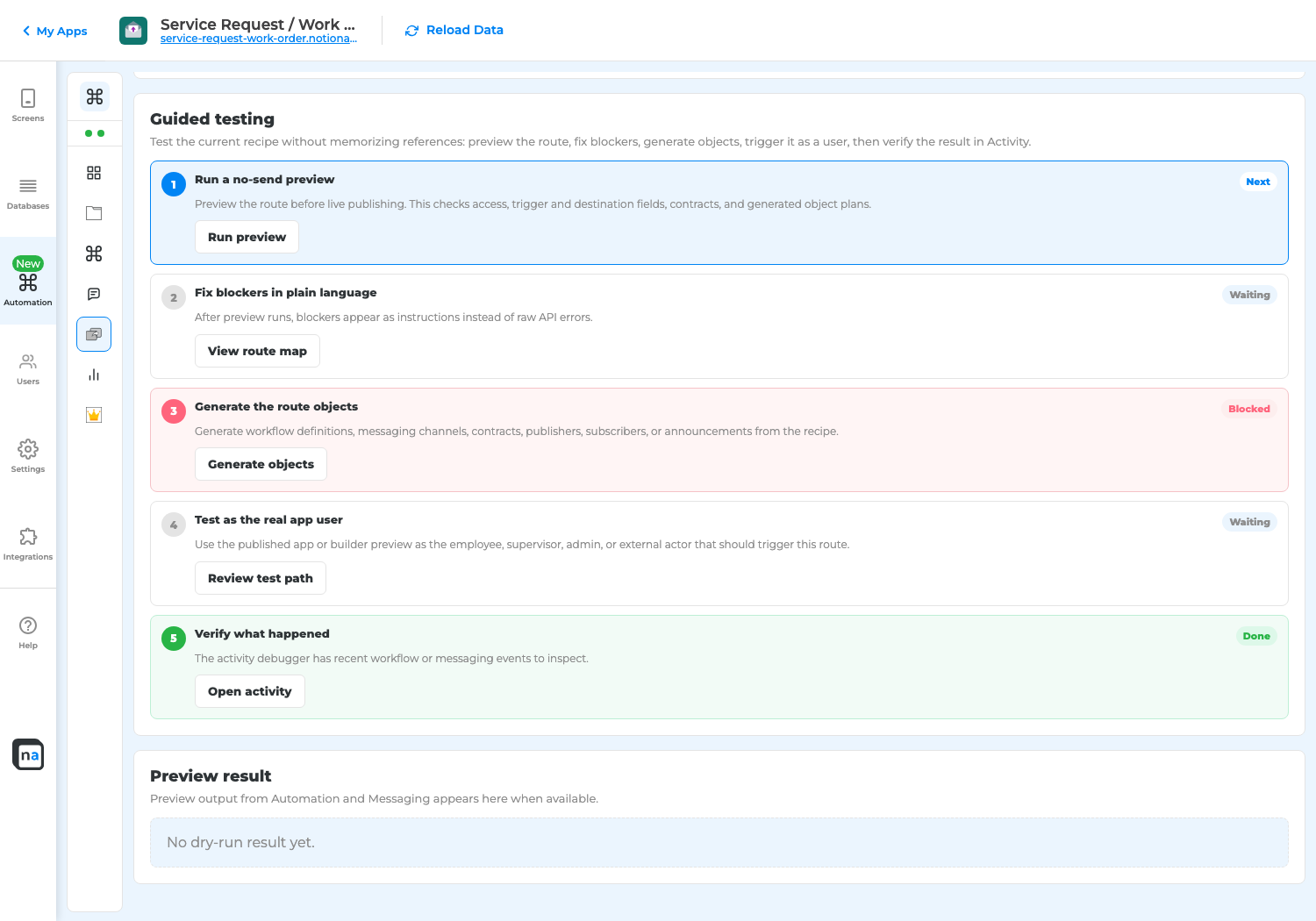Select the Automation section marked New
The image size is (1316, 921).
[x=28, y=281]
